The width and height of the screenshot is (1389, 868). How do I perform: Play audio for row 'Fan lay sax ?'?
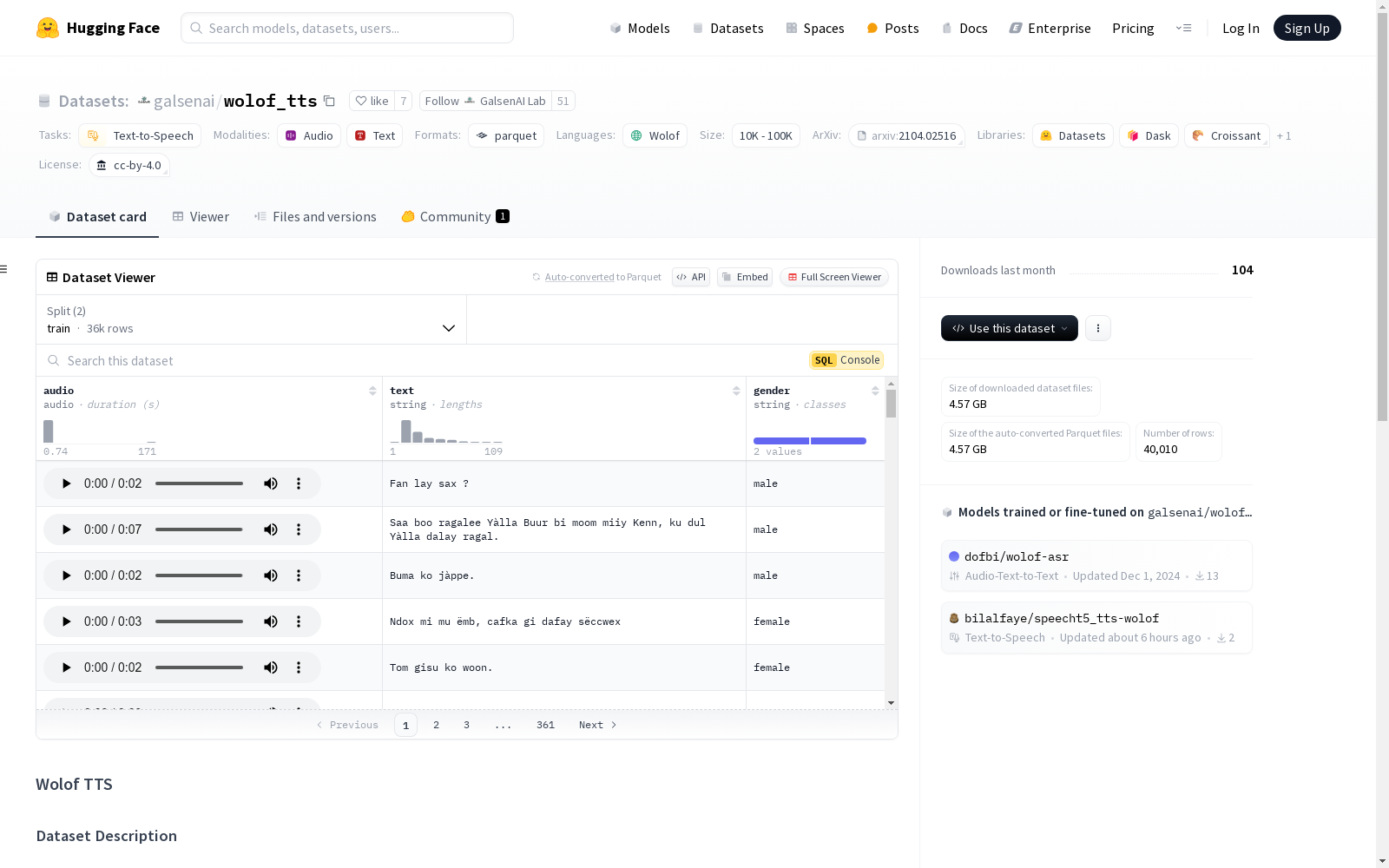tap(66, 483)
